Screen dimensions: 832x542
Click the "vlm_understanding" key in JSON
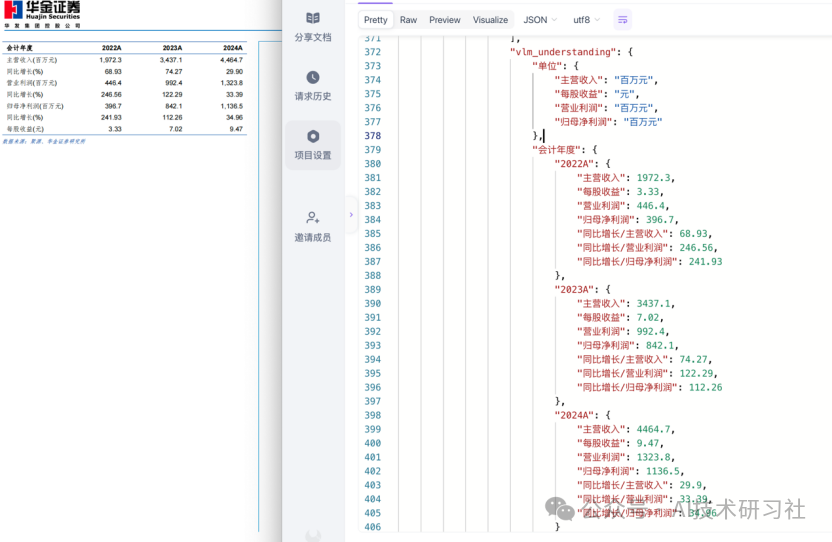tap(564, 52)
